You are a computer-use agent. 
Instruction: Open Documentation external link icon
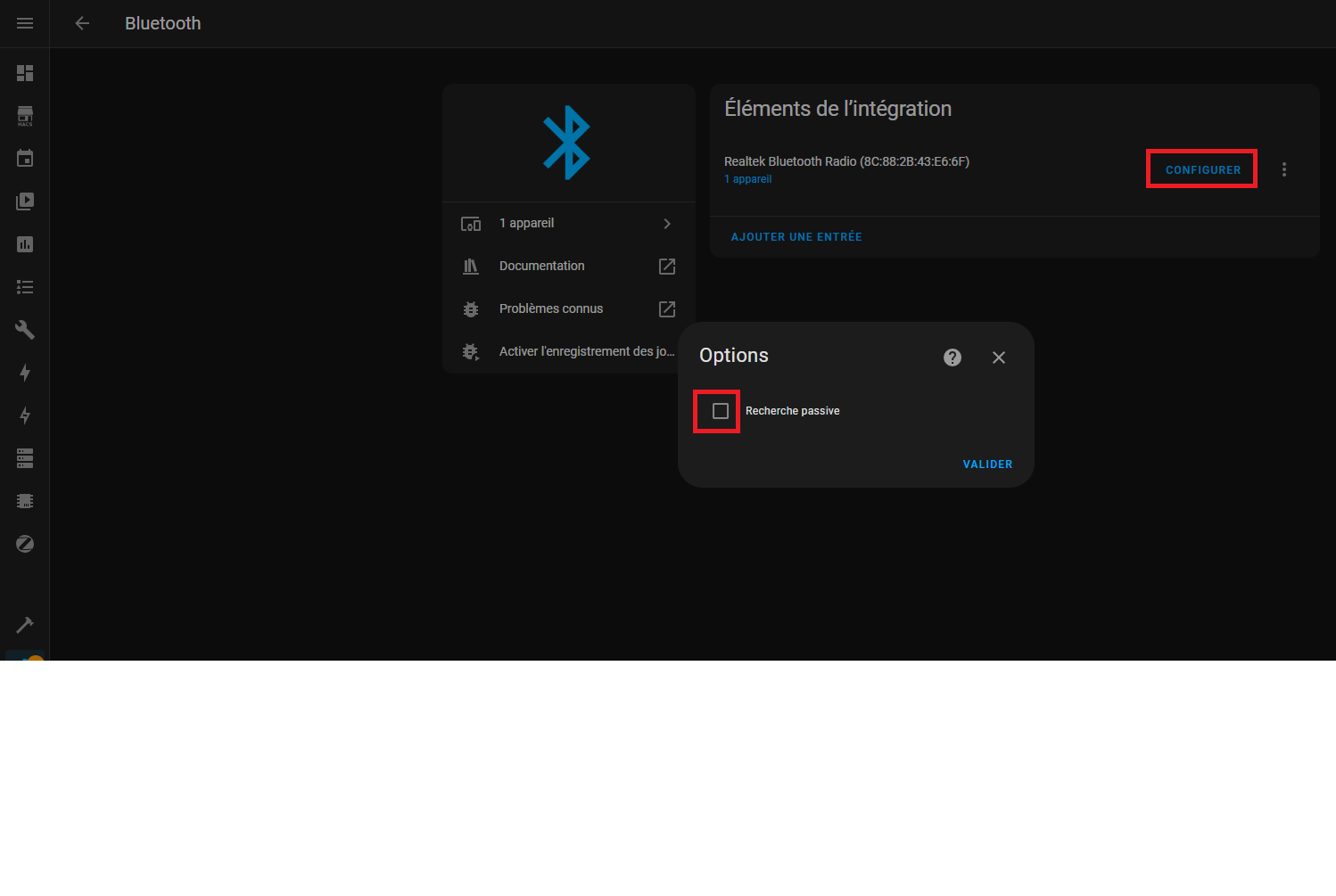click(667, 267)
